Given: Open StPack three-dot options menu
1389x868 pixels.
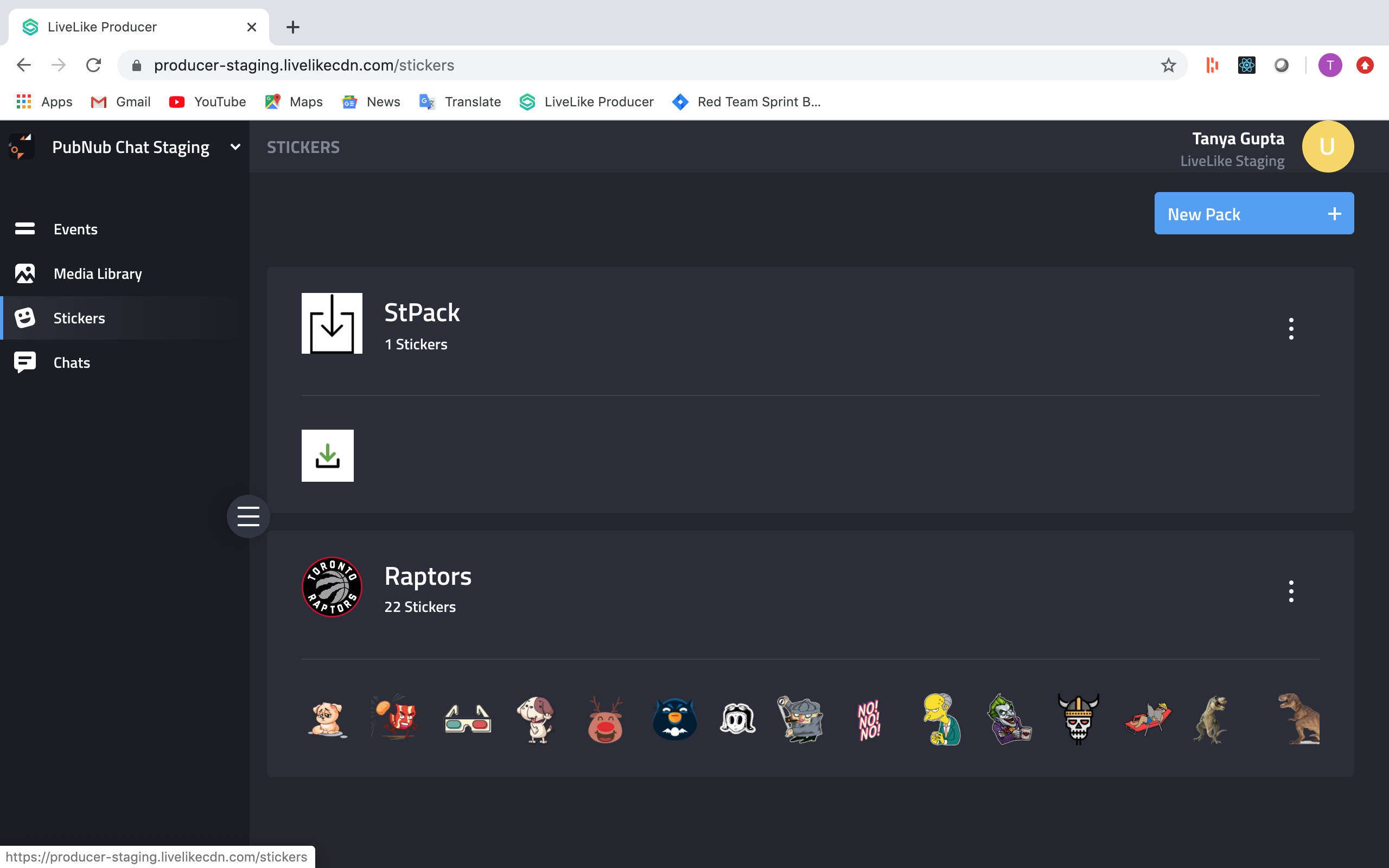Looking at the screenshot, I should click(1291, 329).
